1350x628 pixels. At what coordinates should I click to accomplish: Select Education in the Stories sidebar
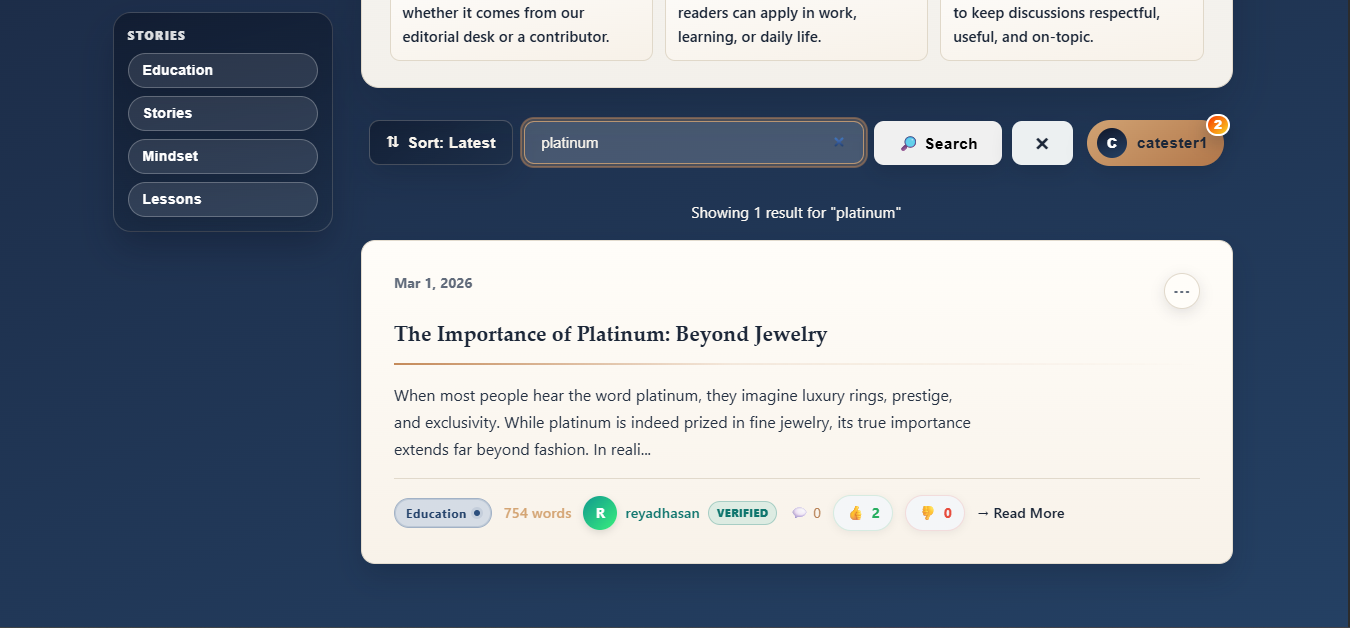222,70
